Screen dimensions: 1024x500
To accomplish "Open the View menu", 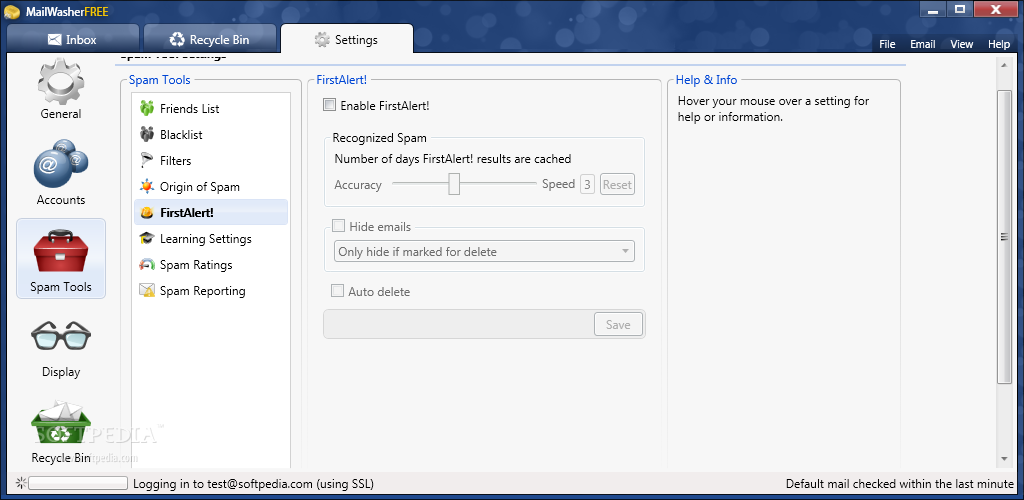I will point(961,44).
